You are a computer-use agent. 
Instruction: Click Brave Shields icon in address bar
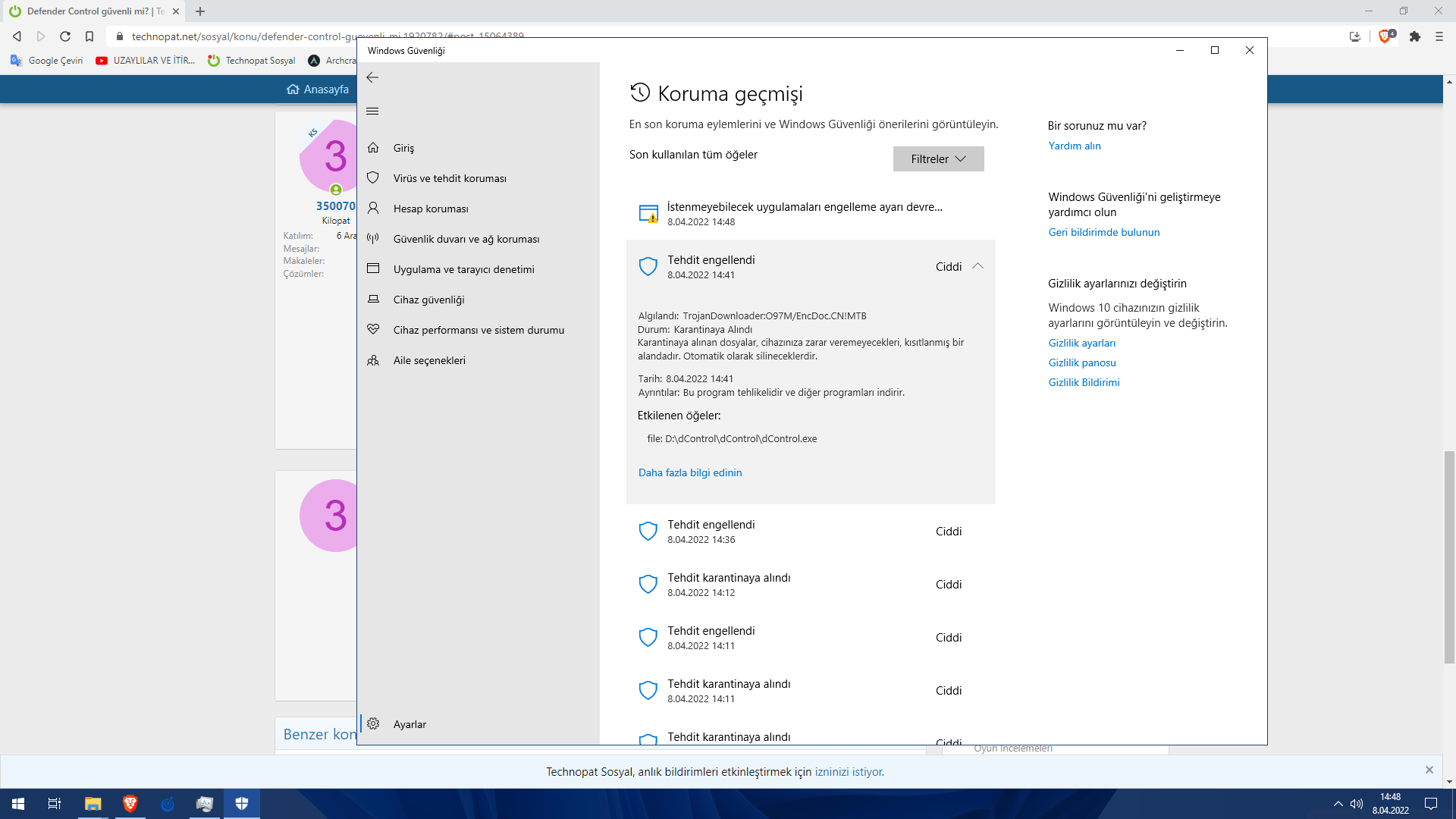tap(1385, 36)
